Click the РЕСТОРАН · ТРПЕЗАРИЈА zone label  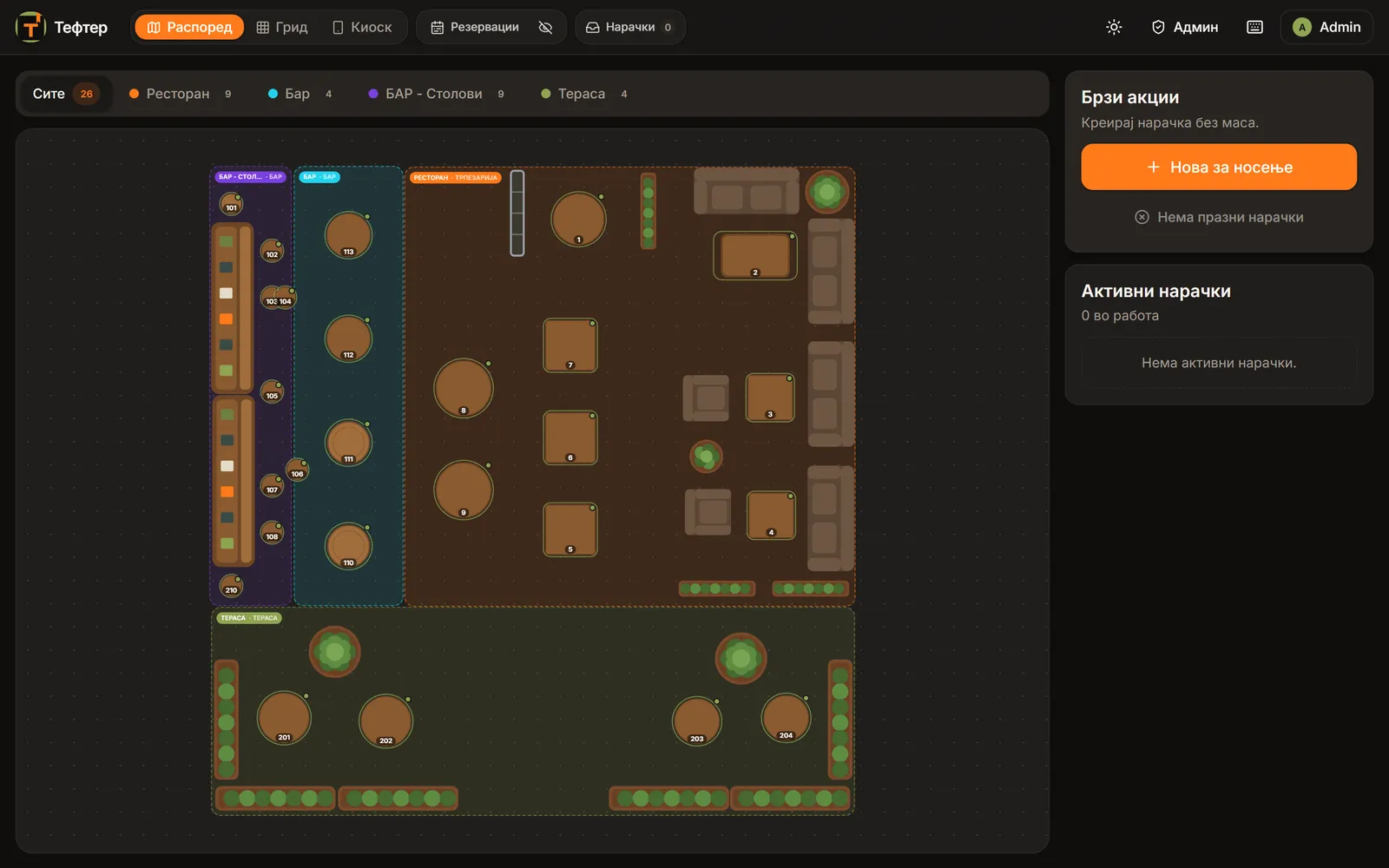pos(456,177)
